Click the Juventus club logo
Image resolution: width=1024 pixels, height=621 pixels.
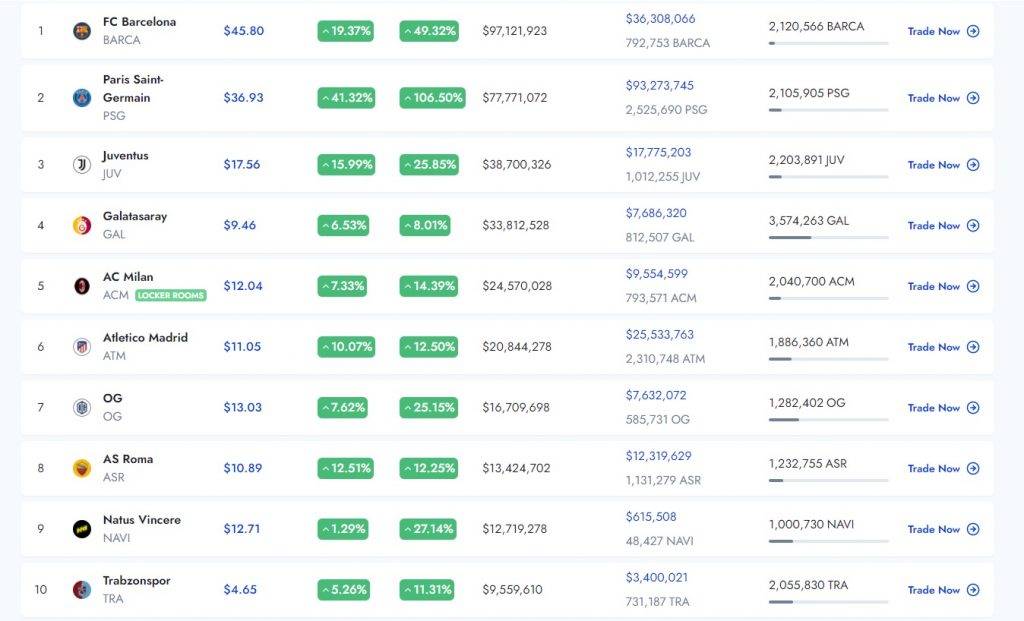coord(82,165)
